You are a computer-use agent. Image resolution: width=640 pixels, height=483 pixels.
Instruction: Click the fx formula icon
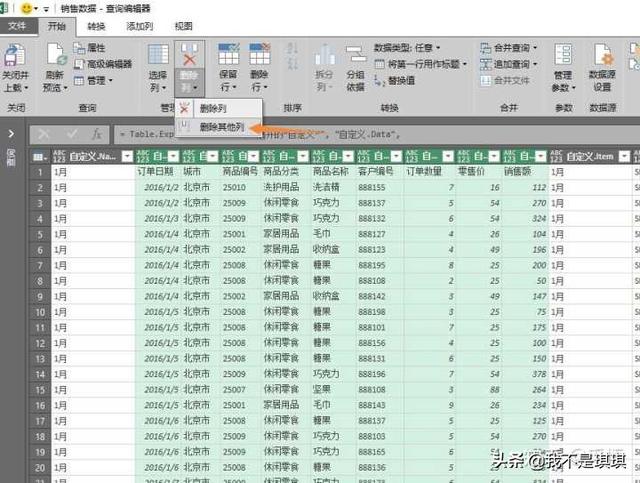pos(96,134)
